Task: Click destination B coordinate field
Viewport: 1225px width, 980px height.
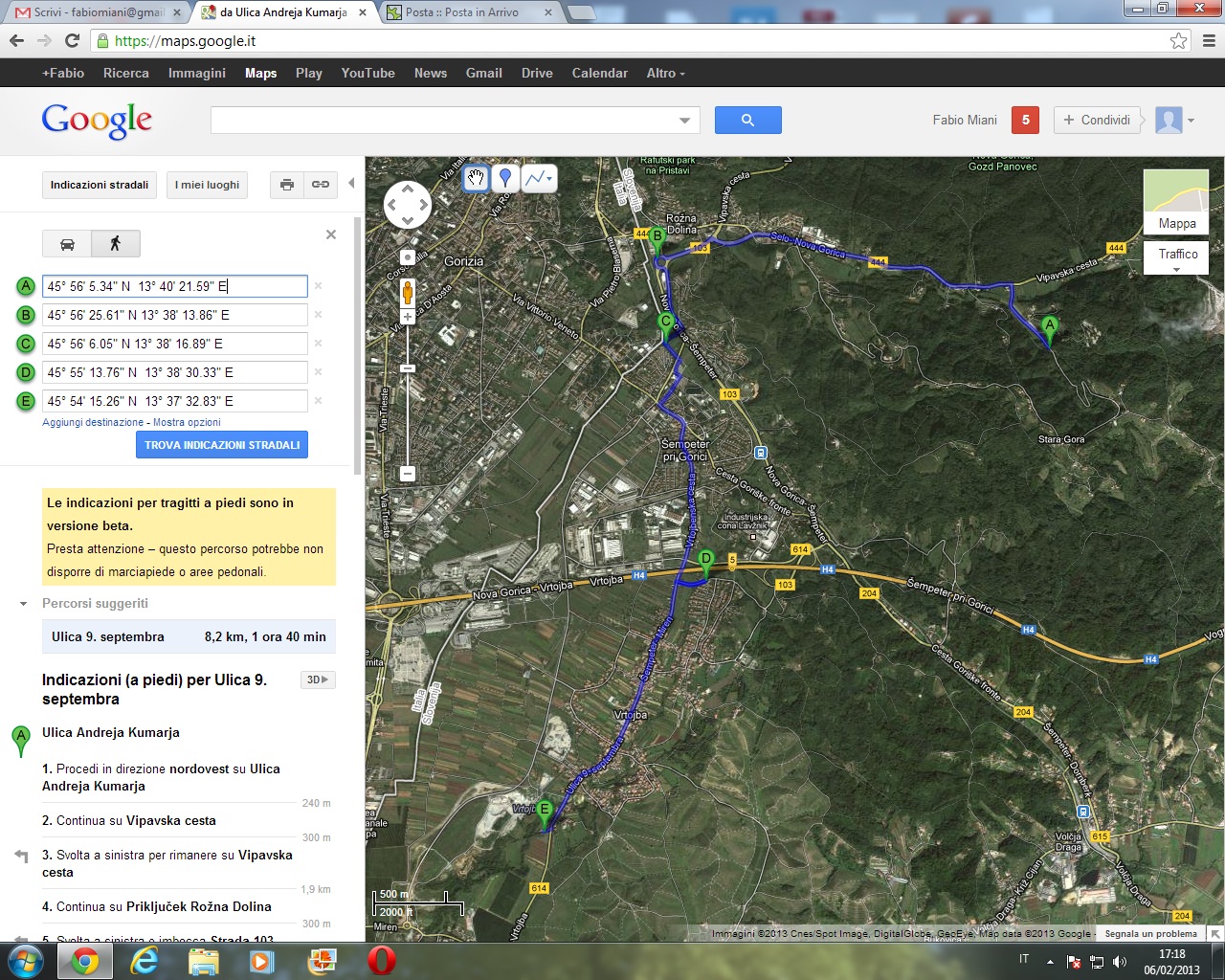Action: coord(175,315)
